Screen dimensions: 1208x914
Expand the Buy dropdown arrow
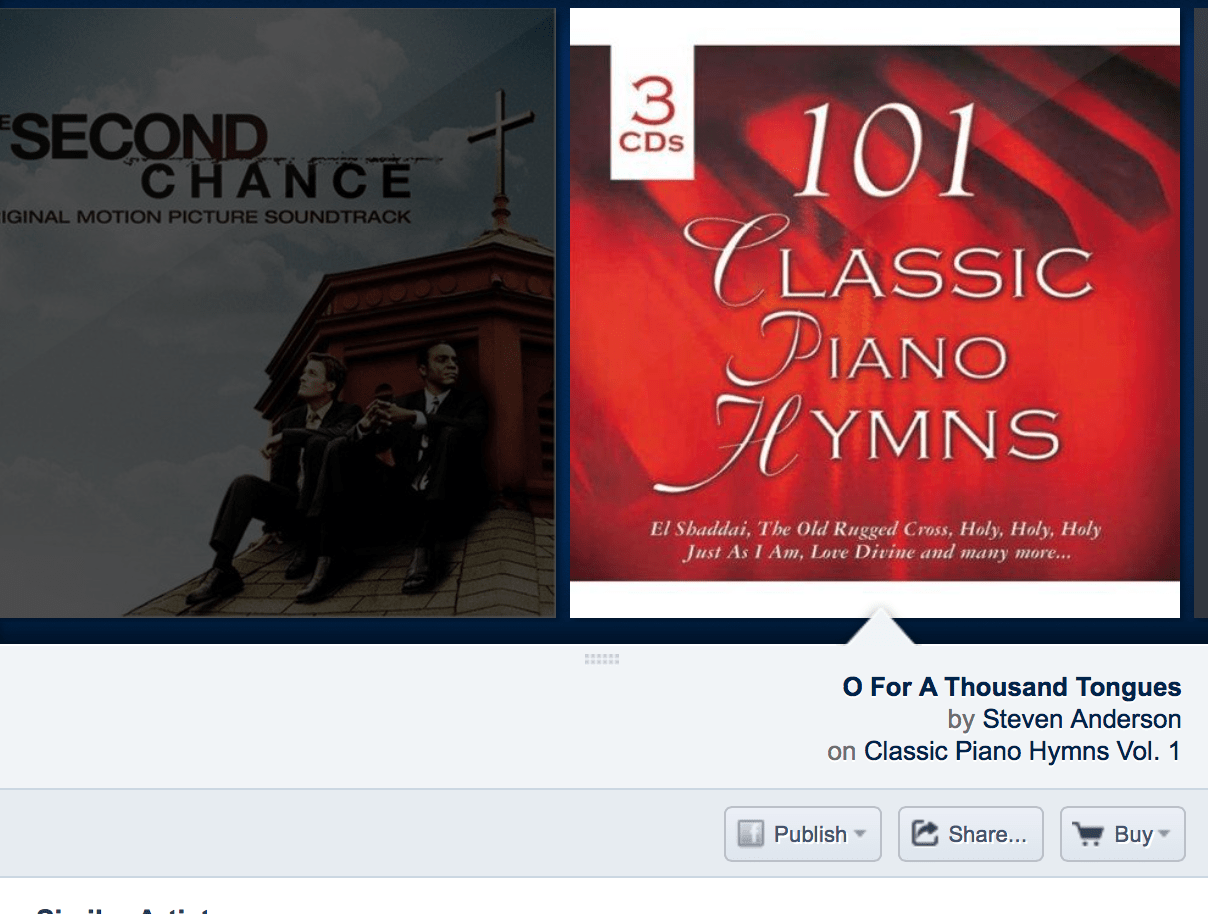(1164, 834)
